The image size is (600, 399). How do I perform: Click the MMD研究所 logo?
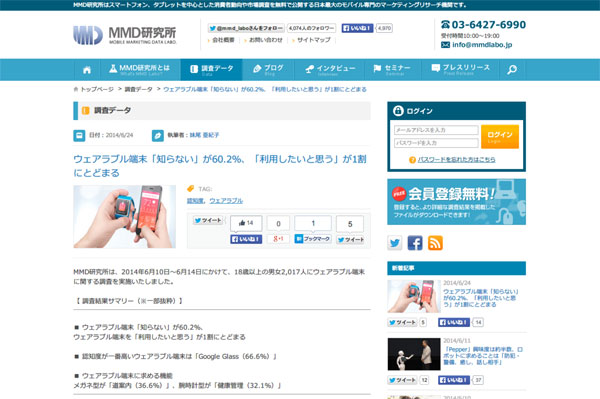point(125,35)
